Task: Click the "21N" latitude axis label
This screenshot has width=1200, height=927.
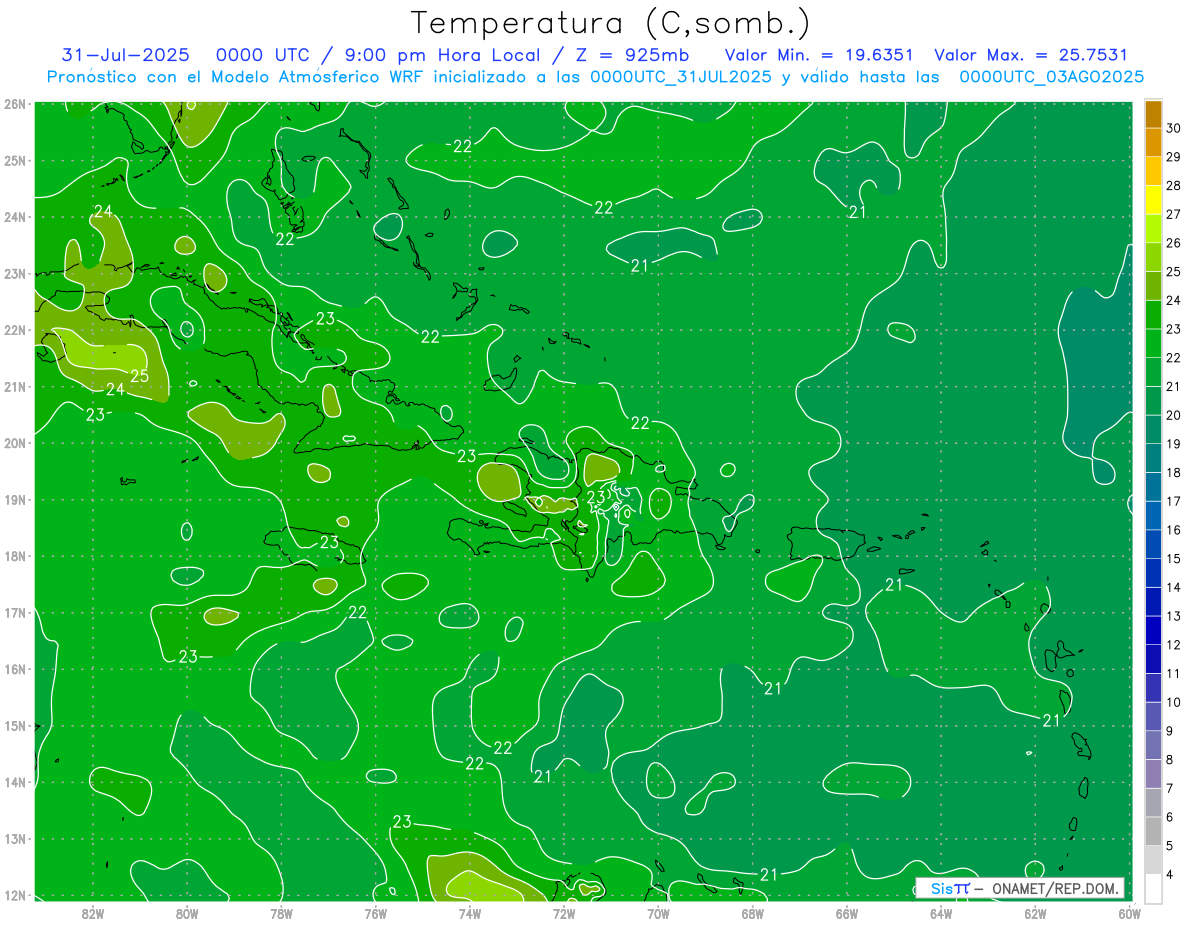Action: pyautogui.click(x=15, y=387)
